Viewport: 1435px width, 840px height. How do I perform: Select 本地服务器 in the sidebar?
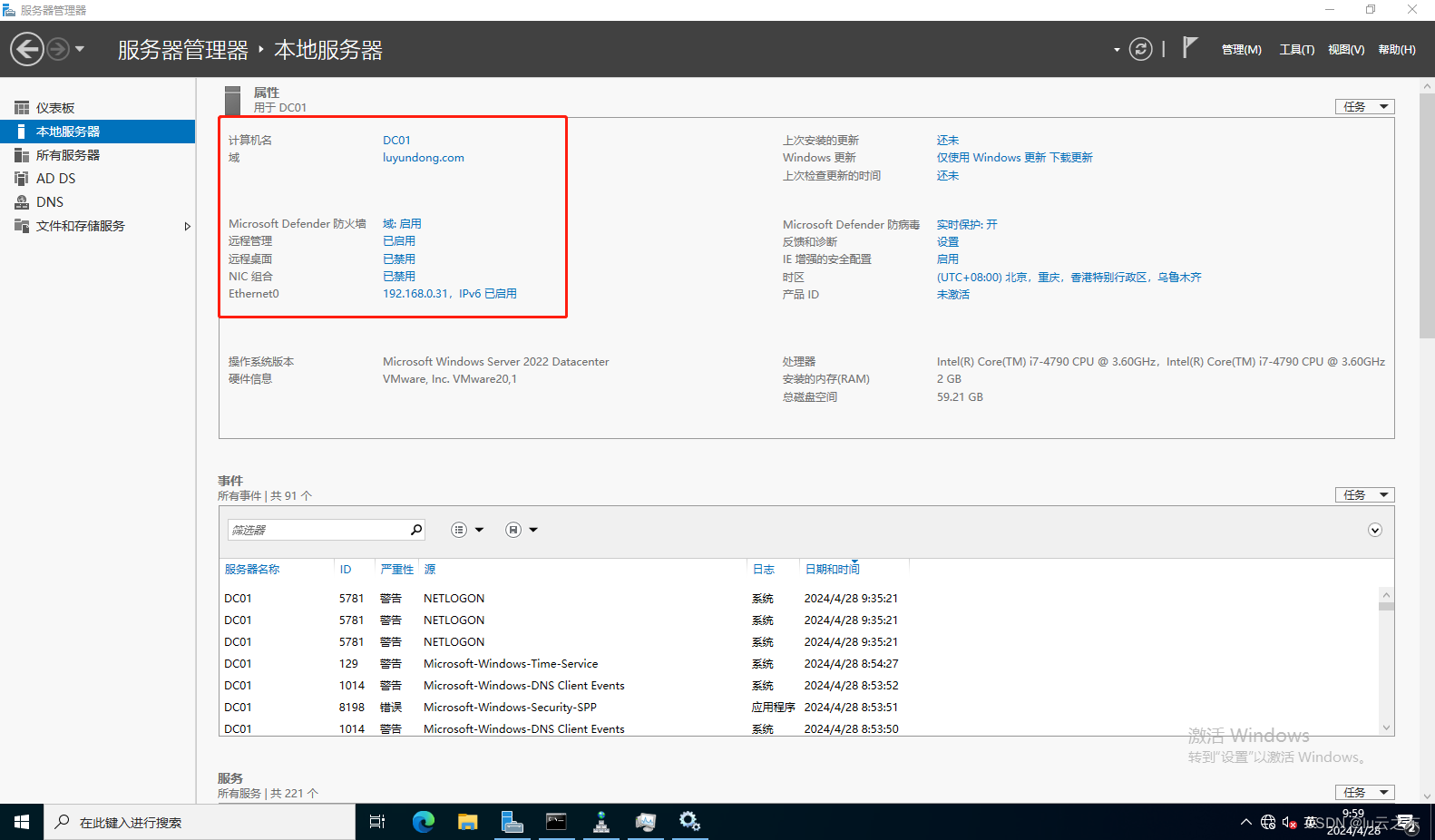97,132
